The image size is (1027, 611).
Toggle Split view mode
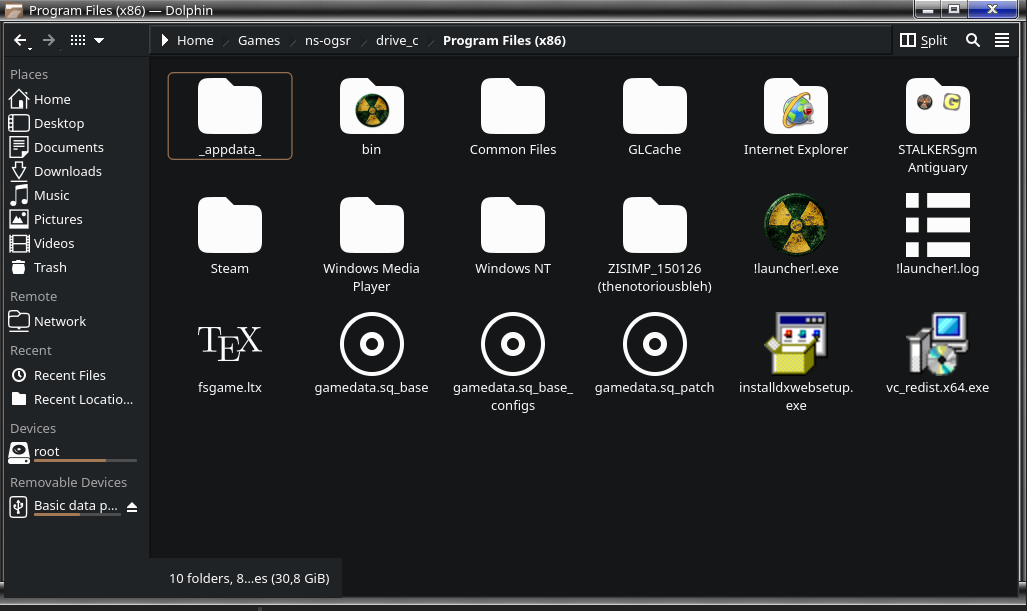click(x=923, y=40)
